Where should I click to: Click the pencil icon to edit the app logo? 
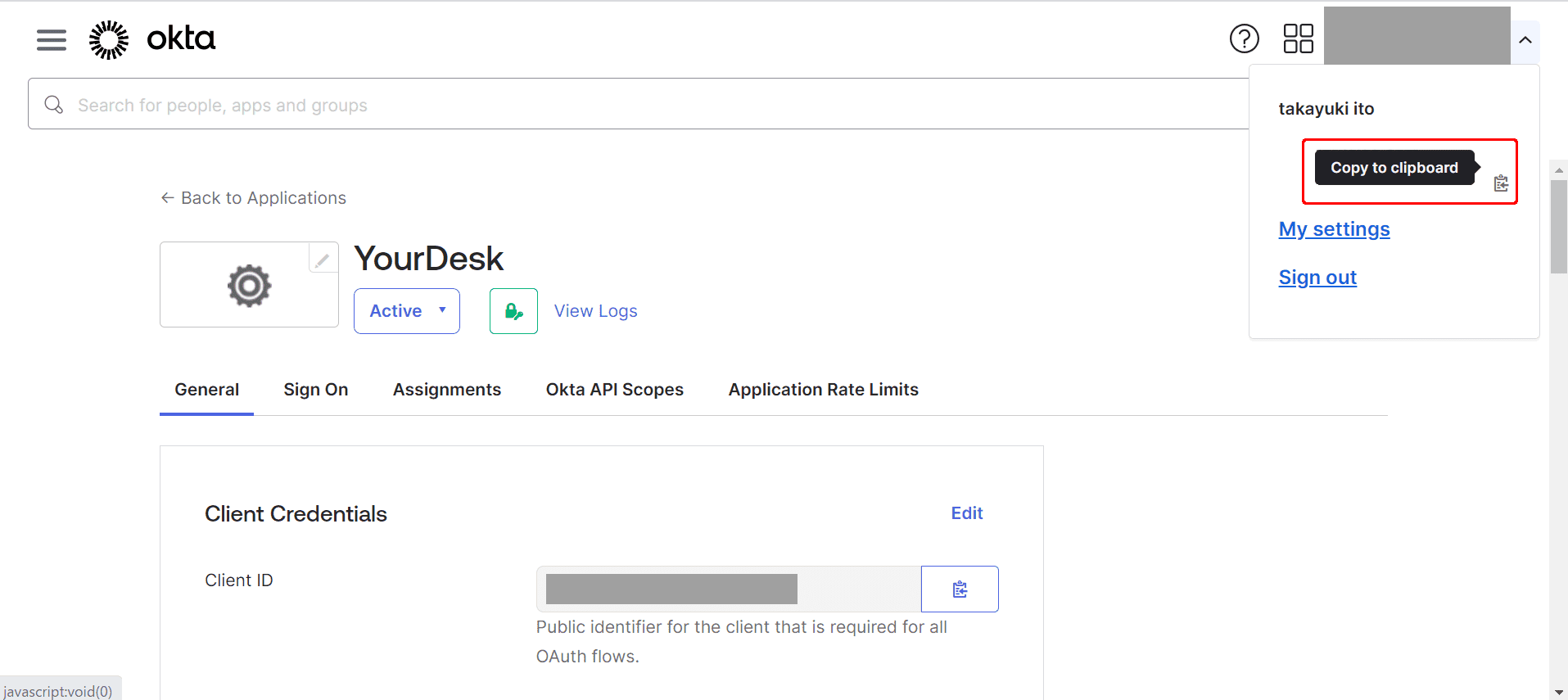coord(323,260)
